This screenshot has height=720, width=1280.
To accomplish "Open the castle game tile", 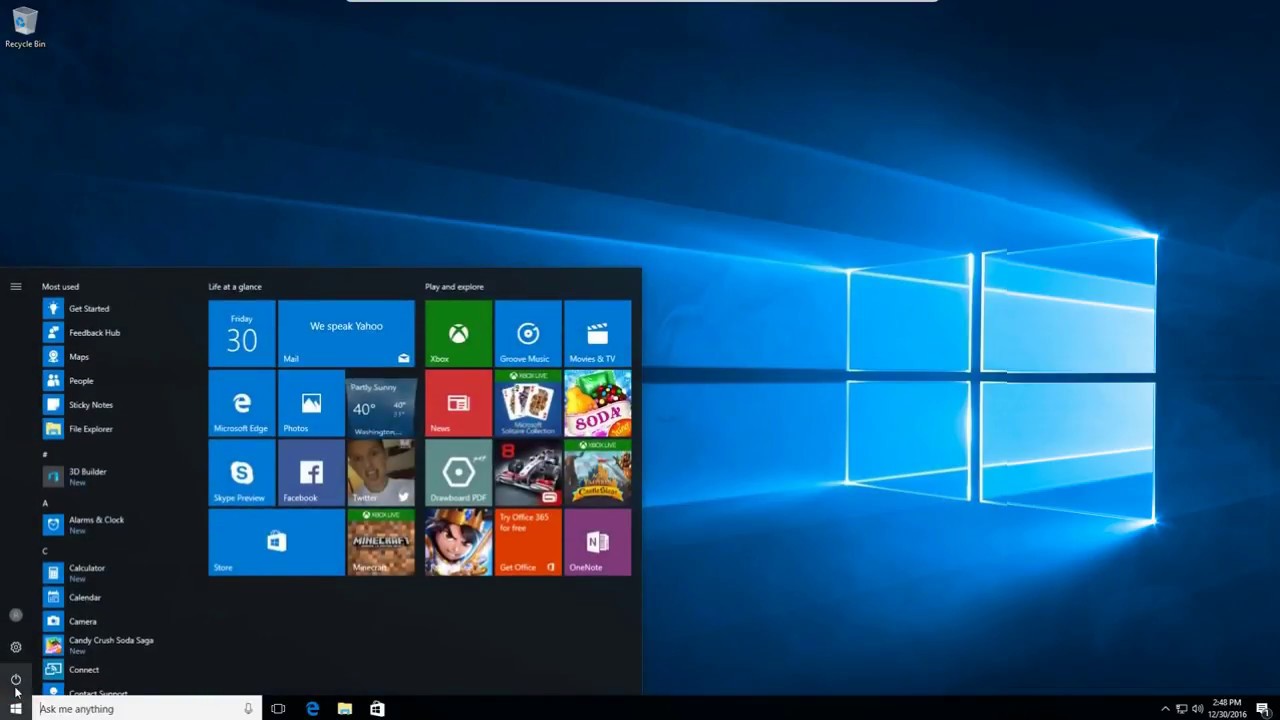I will 598,472.
